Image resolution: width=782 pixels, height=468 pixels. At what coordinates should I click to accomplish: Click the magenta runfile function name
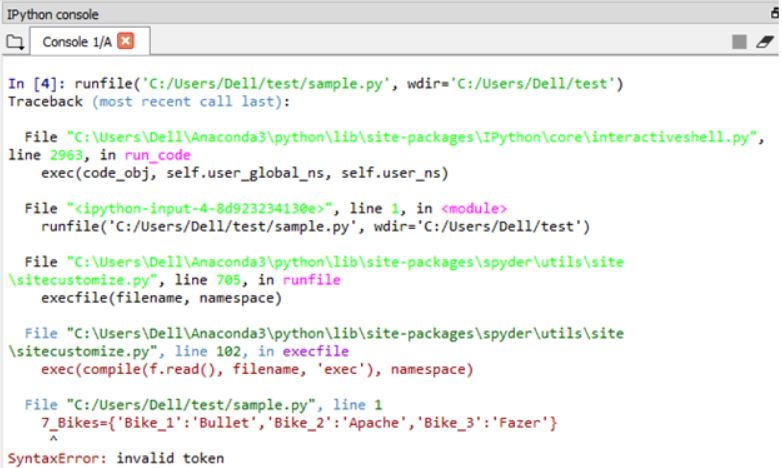pyautogui.click(x=312, y=280)
